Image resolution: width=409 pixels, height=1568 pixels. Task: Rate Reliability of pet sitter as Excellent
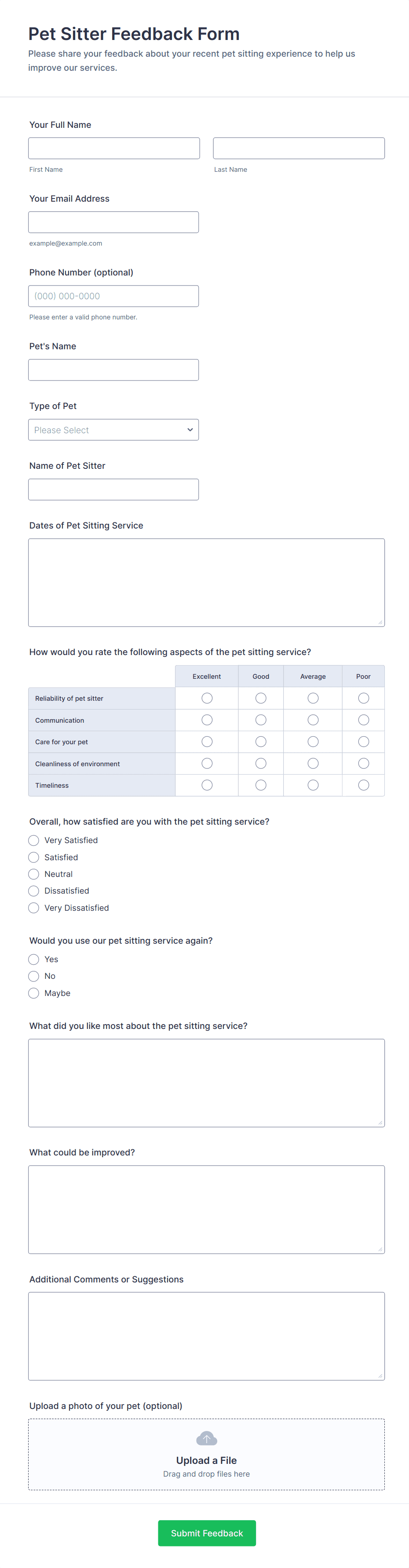click(x=207, y=698)
